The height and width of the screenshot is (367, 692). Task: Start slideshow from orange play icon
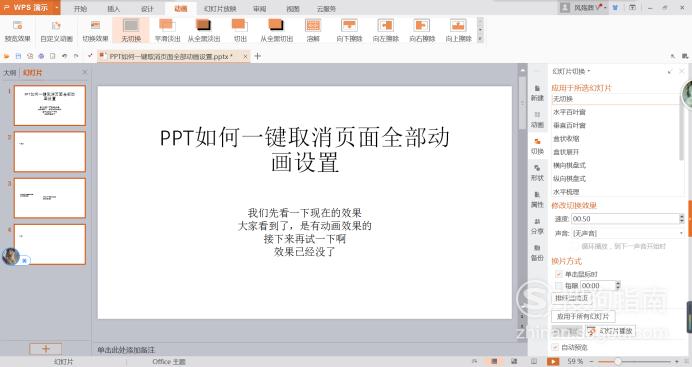(553, 361)
